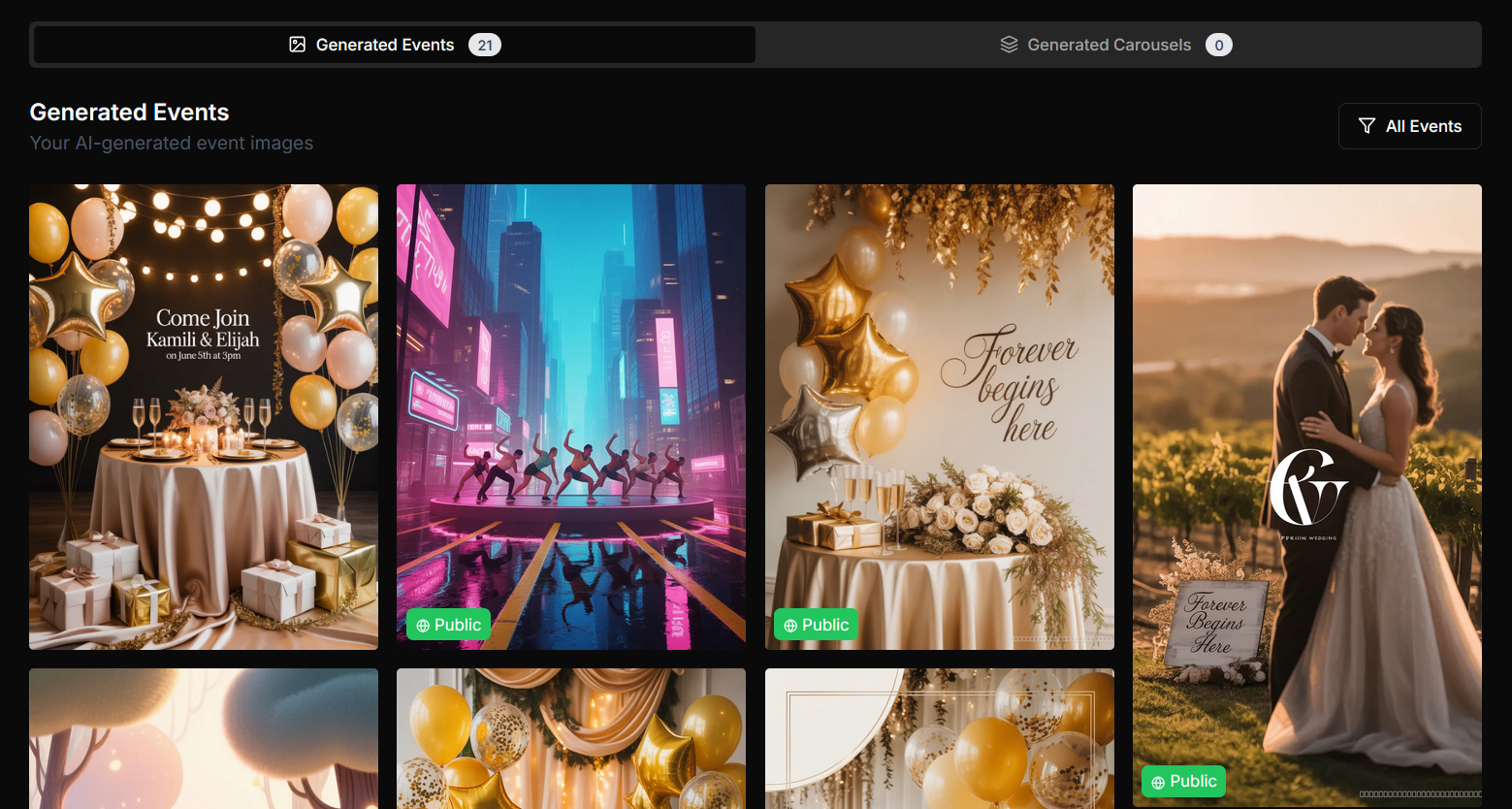
Task: Click the Generated Events section heading
Action: coord(129,113)
